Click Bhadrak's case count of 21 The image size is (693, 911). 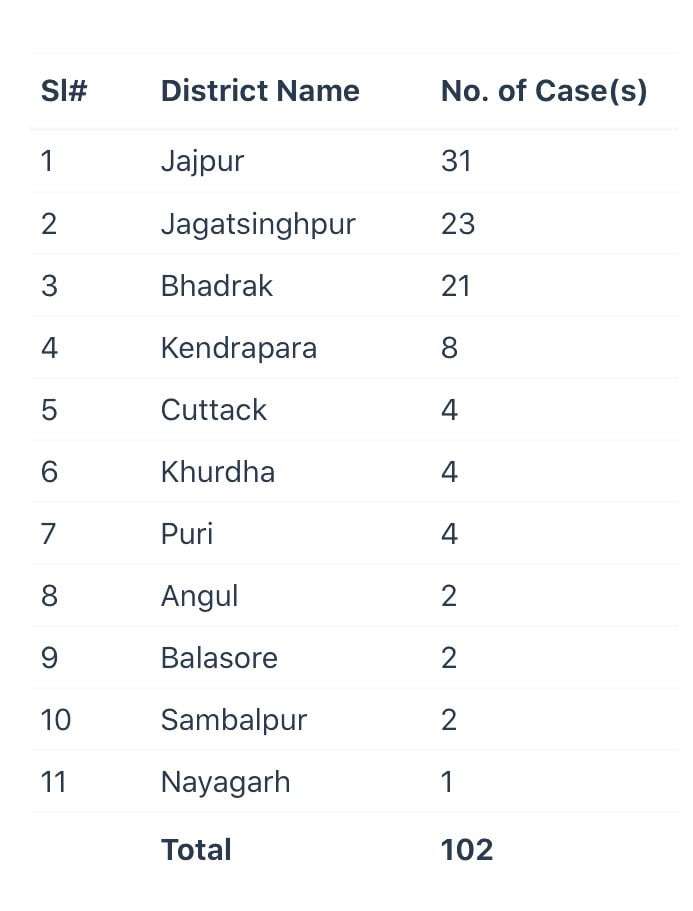(x=456, y=286)
